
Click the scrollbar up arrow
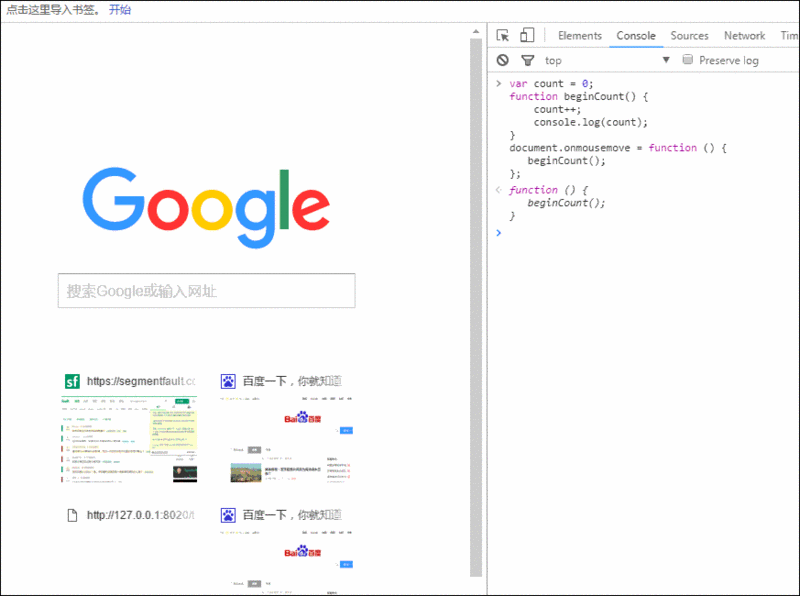point(476,32)
